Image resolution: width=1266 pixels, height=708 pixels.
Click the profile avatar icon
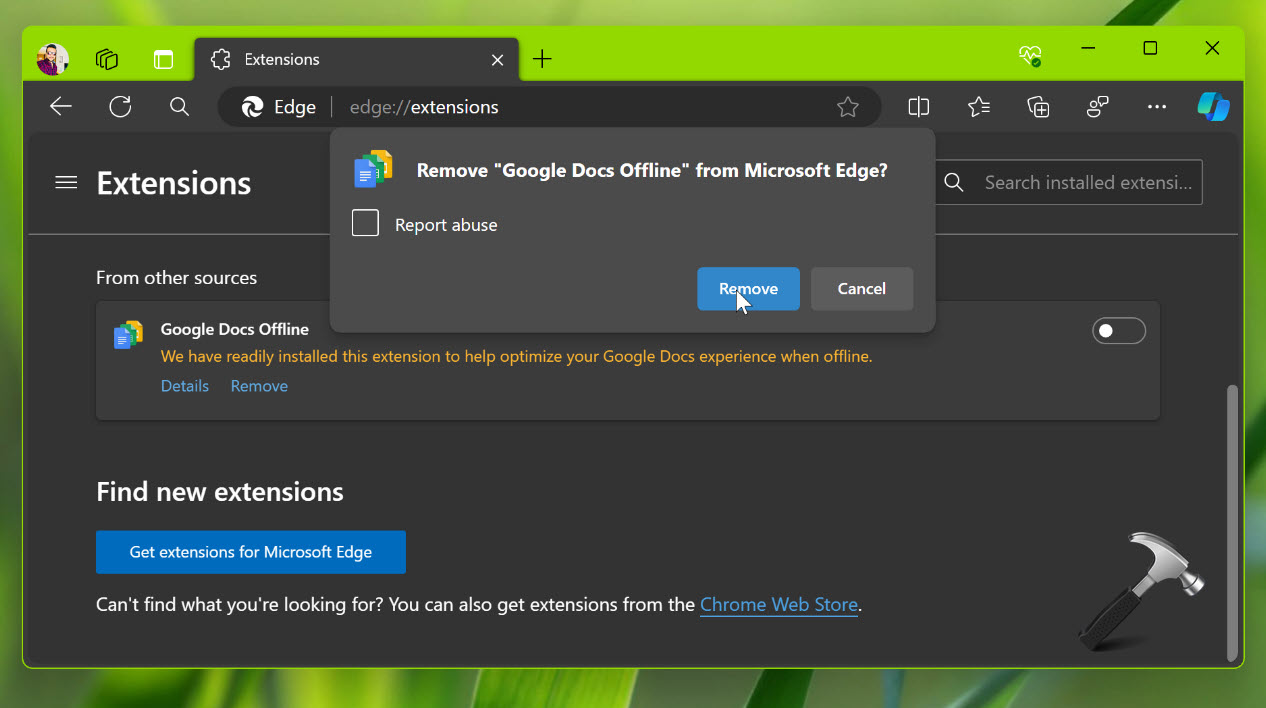53,59
